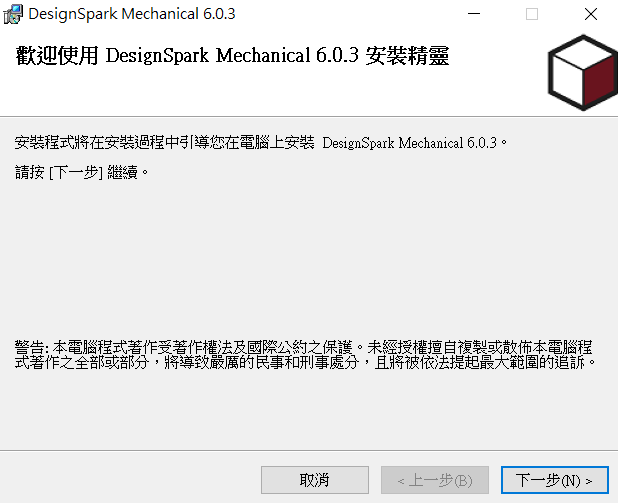Minimize the installer window
This screenshot has height=503, width=618.
pyautogui.click(x=474, y=14)
